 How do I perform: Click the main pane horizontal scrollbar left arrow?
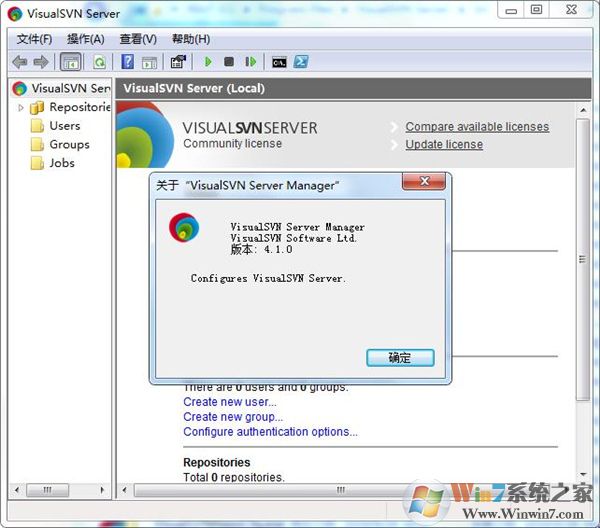pyautogui.click(x=124, y=489)
